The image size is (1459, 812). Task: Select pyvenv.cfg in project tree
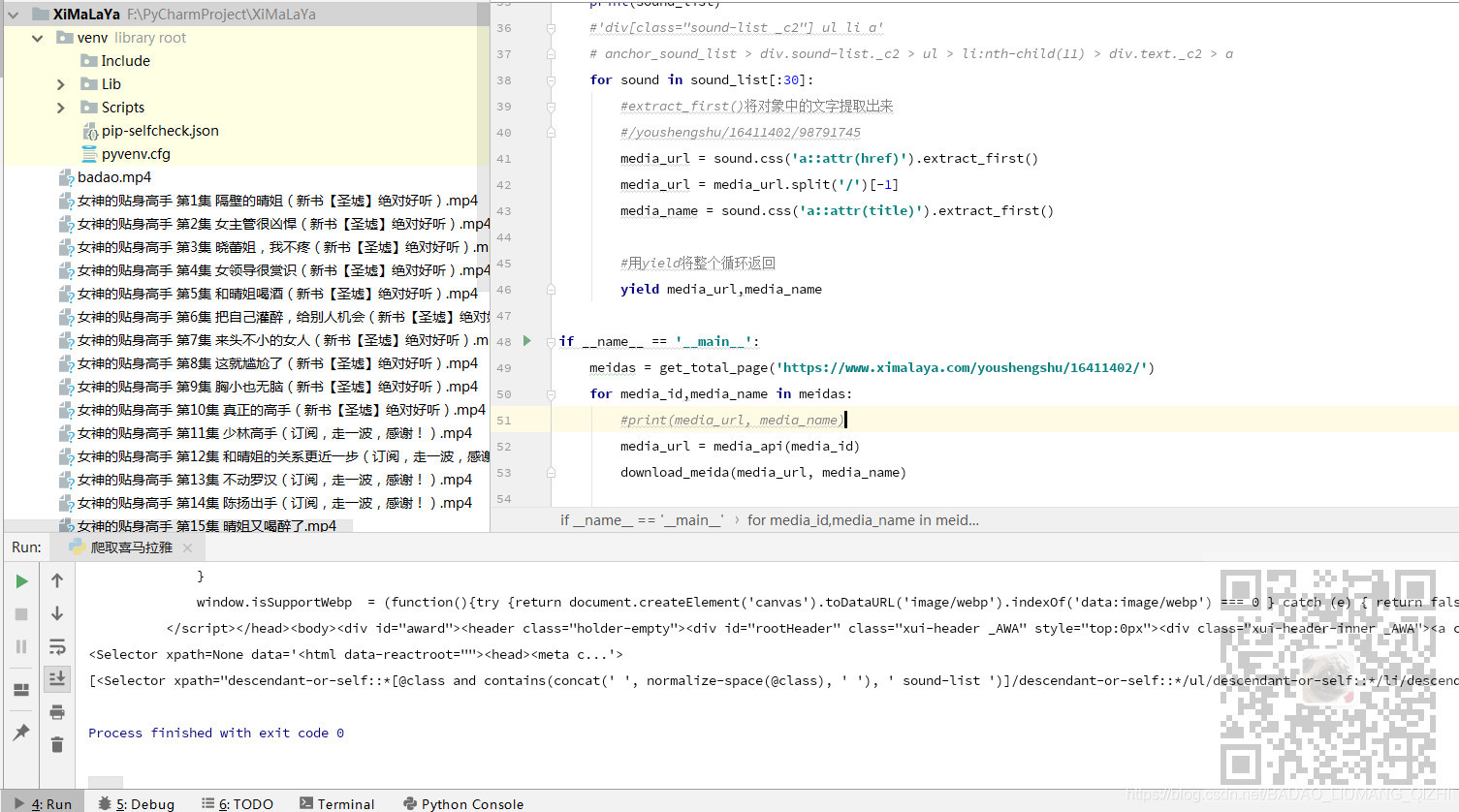pyautogui.click(x=136, y=154)
